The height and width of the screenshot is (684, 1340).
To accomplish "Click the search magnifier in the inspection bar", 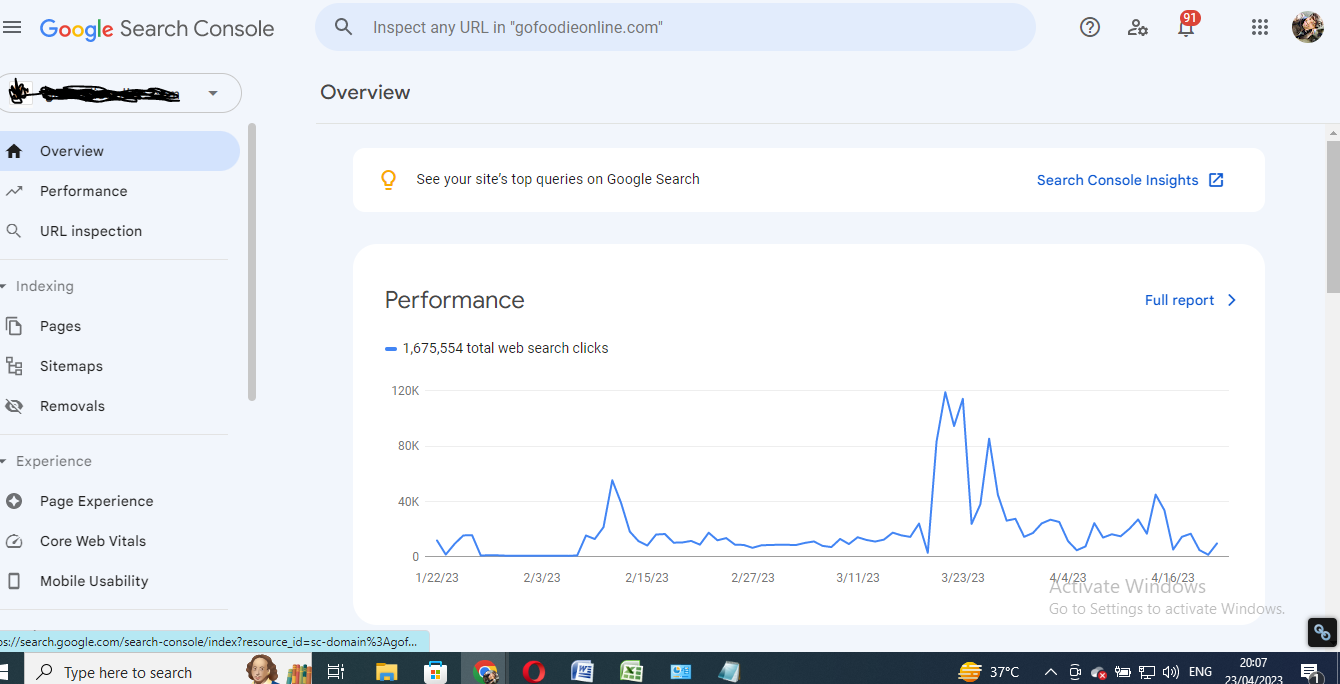I will tap(343, 27).
